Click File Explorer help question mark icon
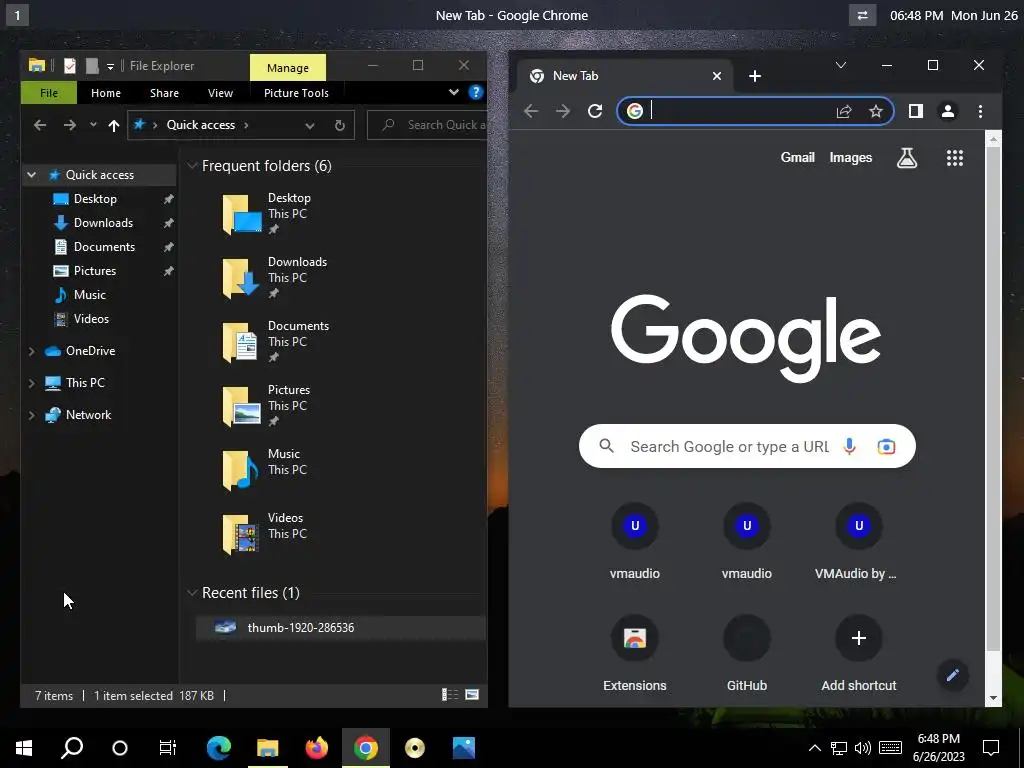 [476, 93]
